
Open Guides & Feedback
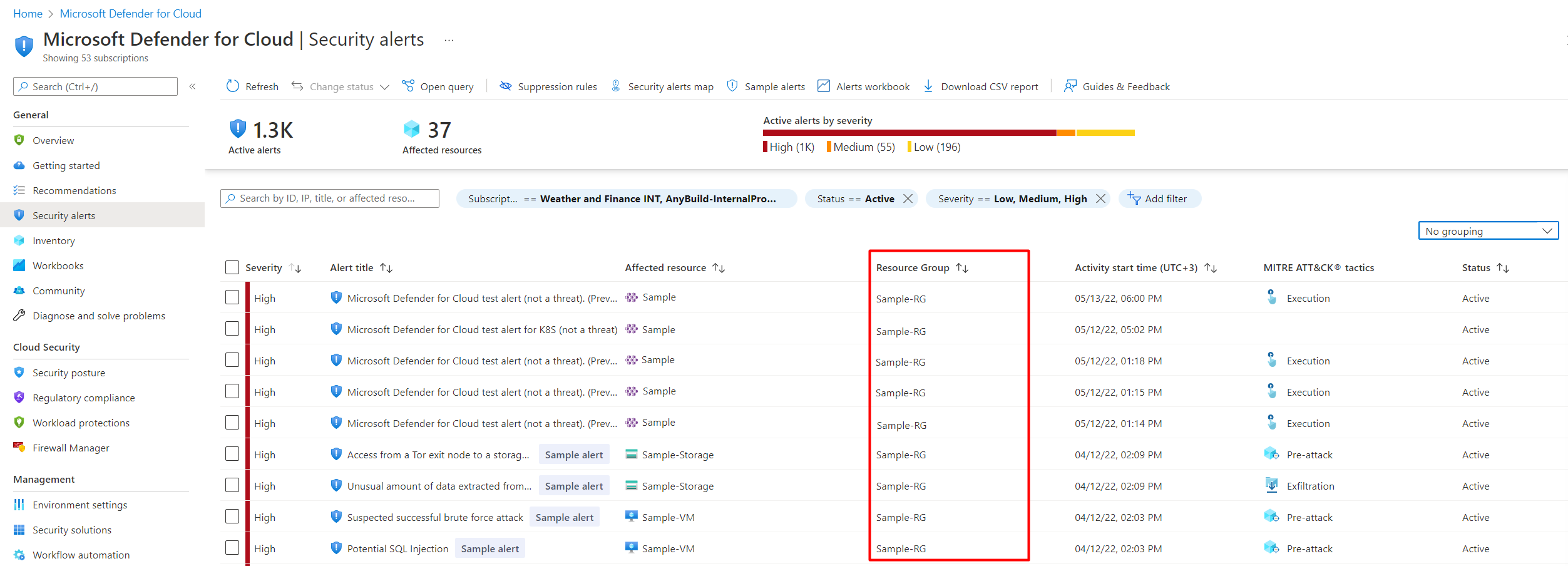(x=1116, y=86)
